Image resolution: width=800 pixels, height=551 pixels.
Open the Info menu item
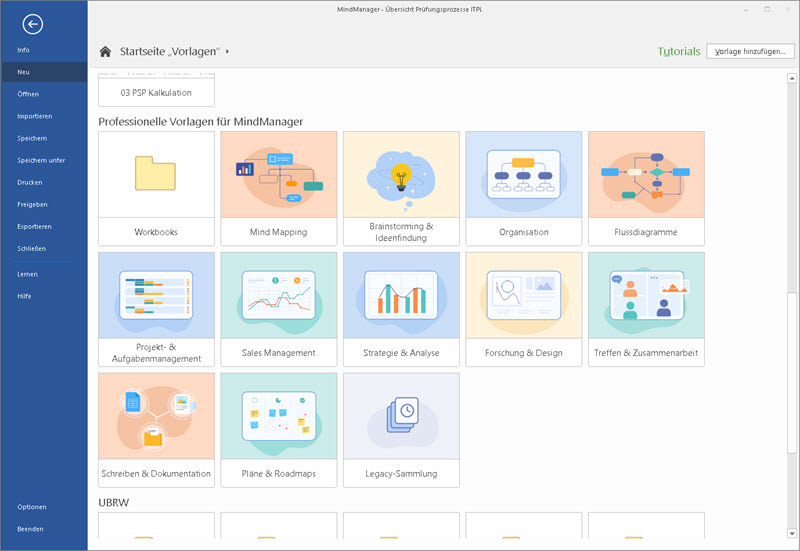pyautogui.click(x=24, y=50)
